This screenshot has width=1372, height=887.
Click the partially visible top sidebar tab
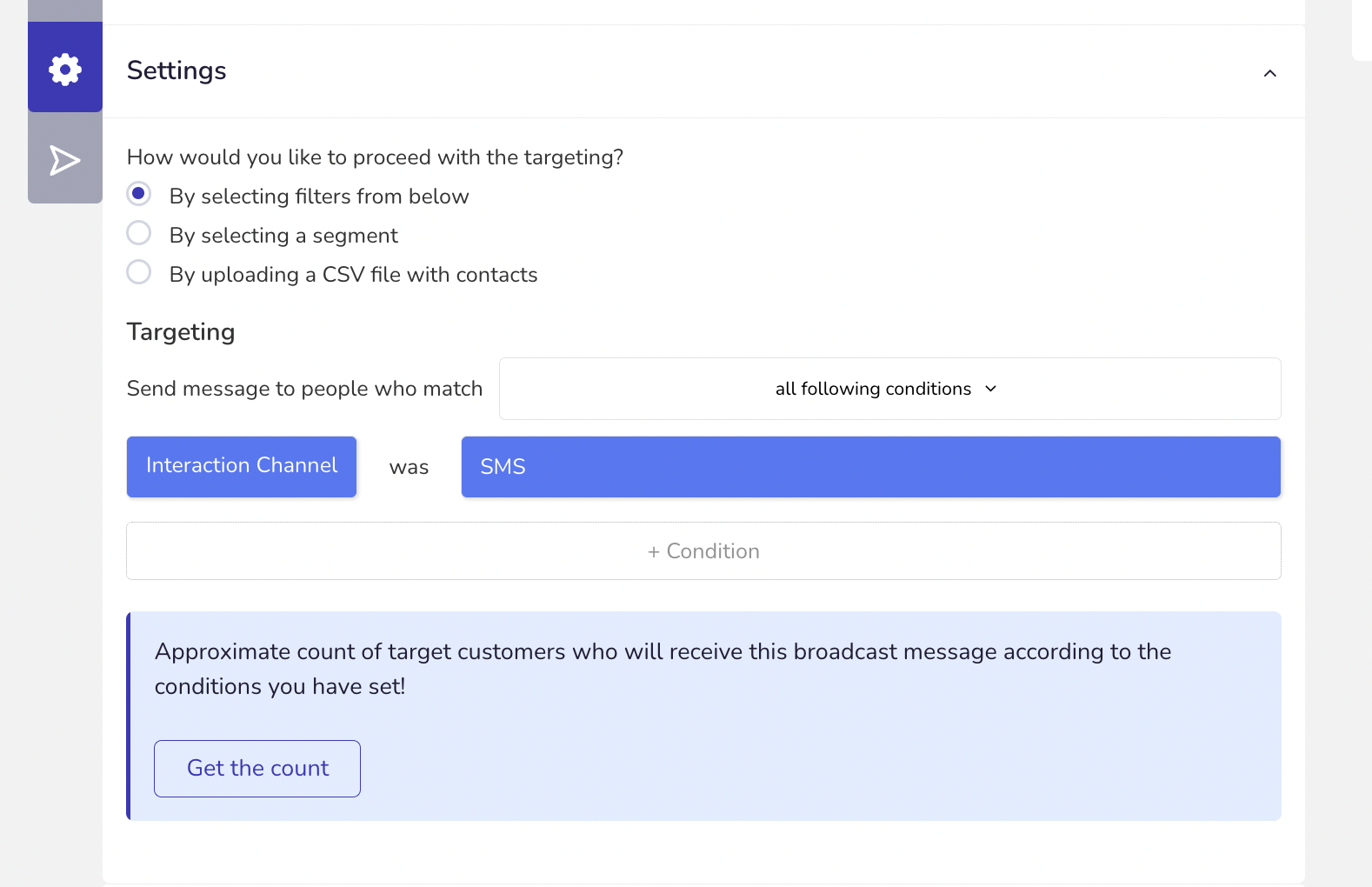[x=65, y=10]
